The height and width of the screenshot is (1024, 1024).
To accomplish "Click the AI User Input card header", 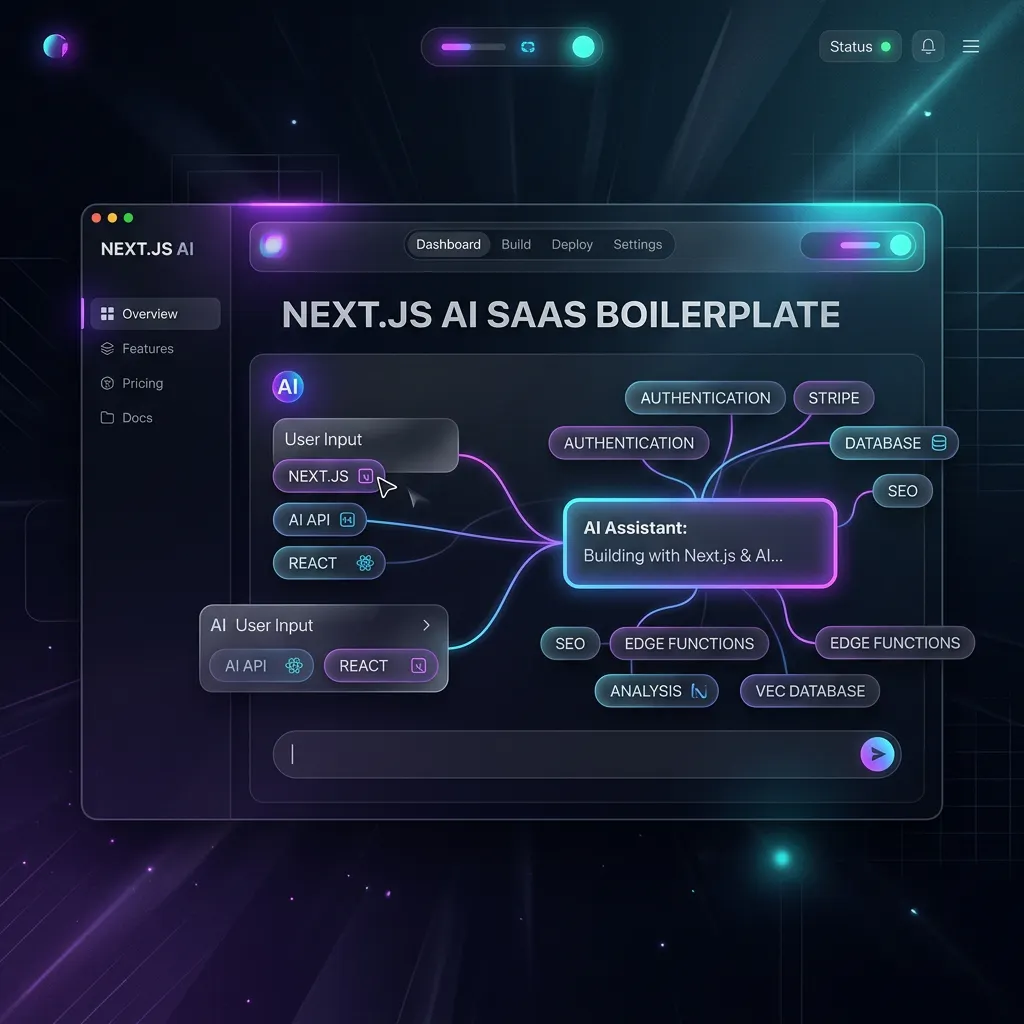I will [x=323, y=626].
